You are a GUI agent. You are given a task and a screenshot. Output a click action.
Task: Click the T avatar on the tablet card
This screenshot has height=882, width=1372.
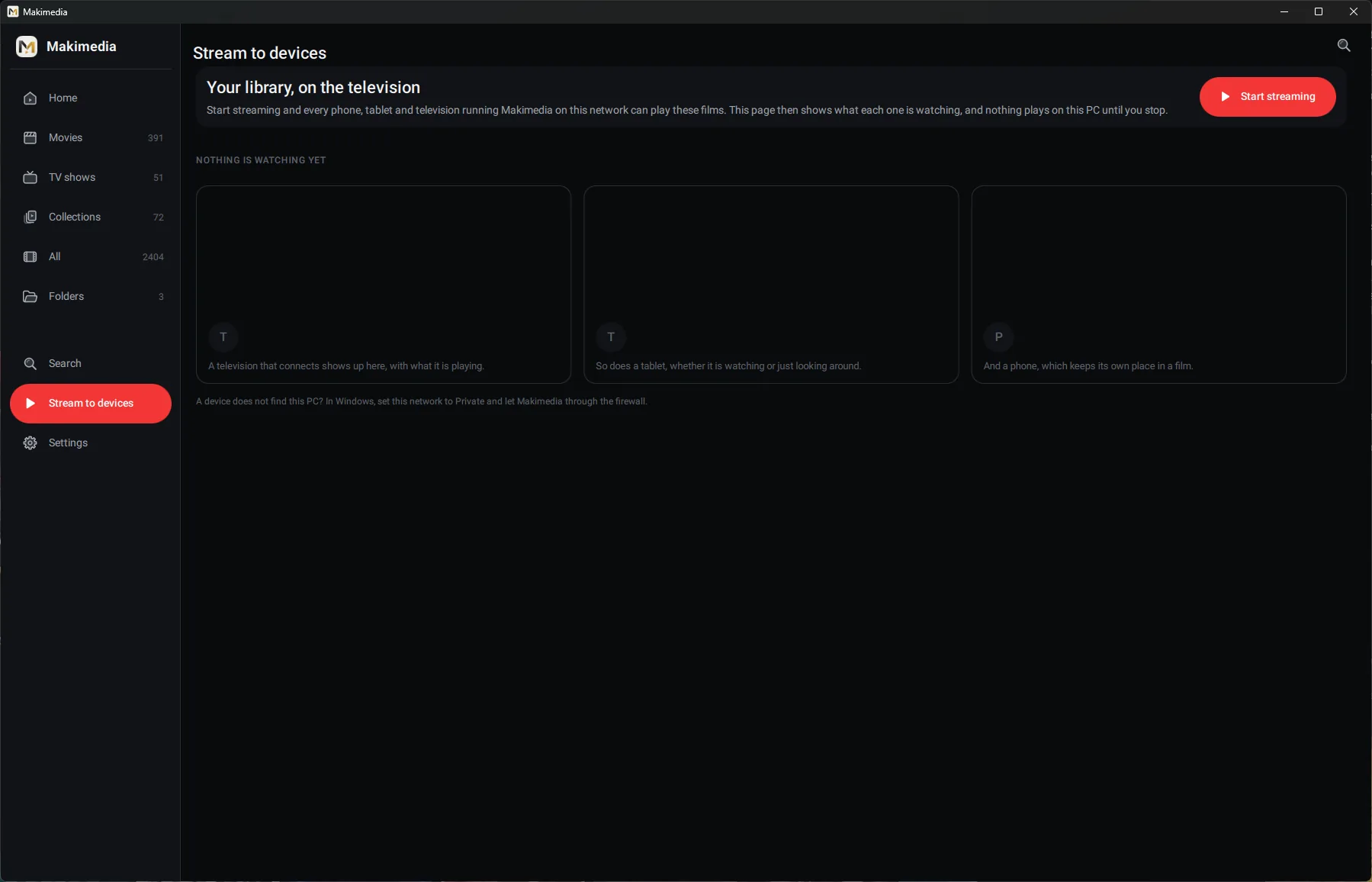click(611, 337)
